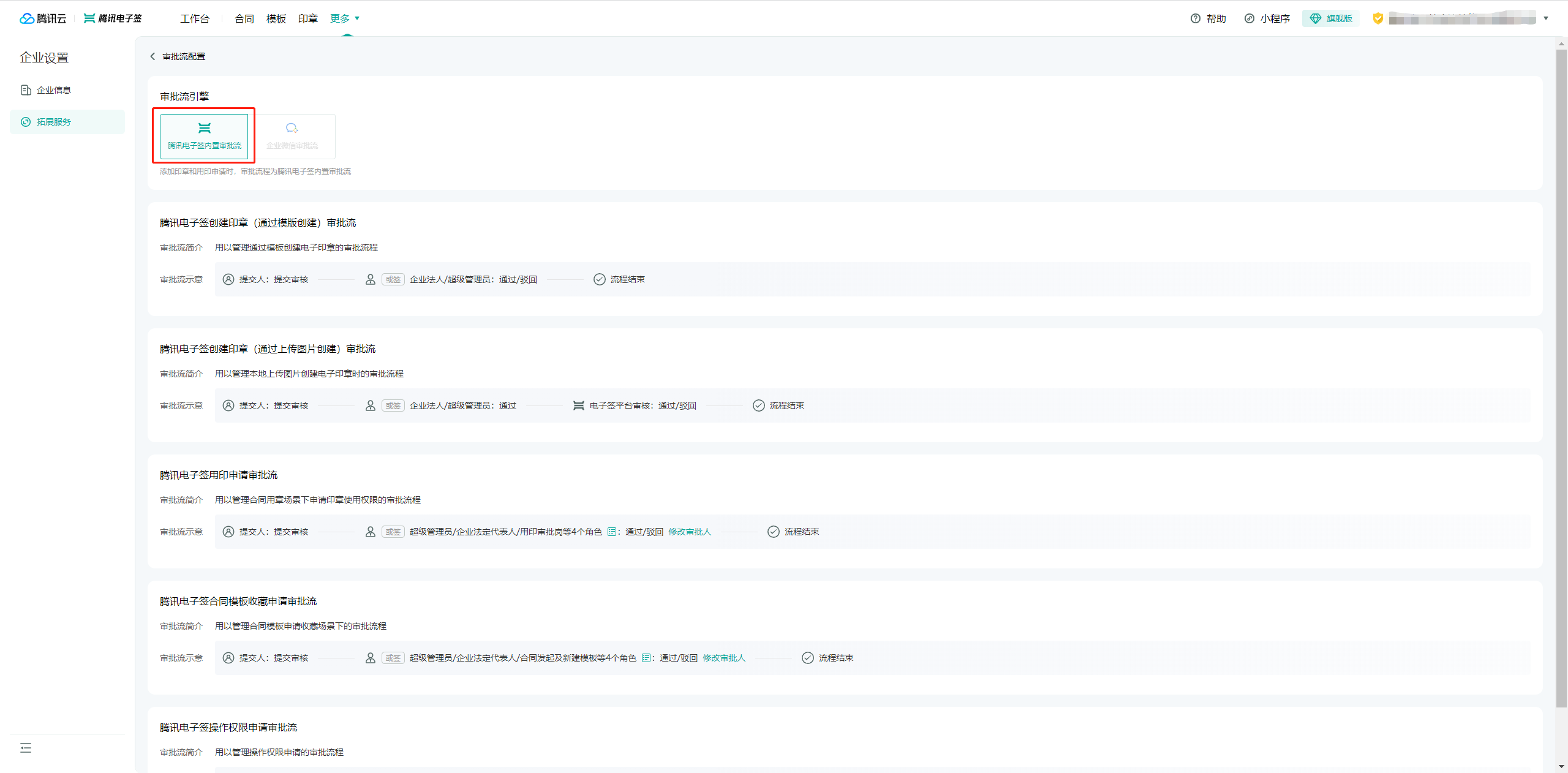Click 修改审批人 in 用印申请审批流
1568x773 pixels.
(690, 532)
